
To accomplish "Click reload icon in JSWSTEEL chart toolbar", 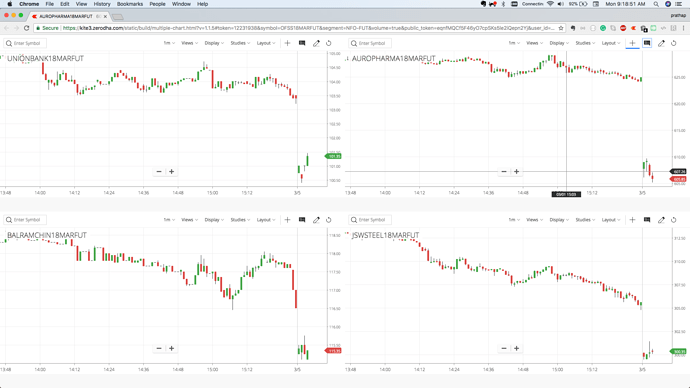I will pos(673,220).
